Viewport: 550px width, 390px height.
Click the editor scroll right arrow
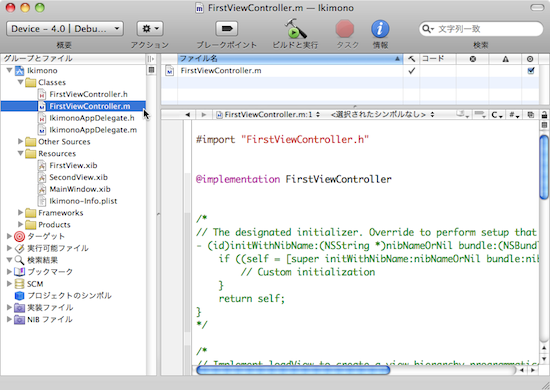pos(534,370)
